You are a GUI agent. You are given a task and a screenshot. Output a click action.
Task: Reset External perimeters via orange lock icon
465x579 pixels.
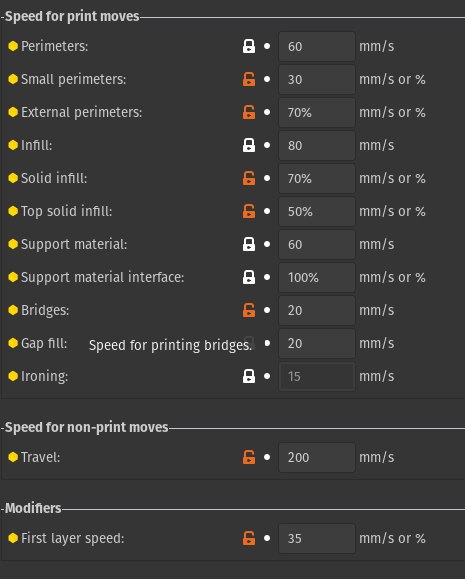click(249, 112)
